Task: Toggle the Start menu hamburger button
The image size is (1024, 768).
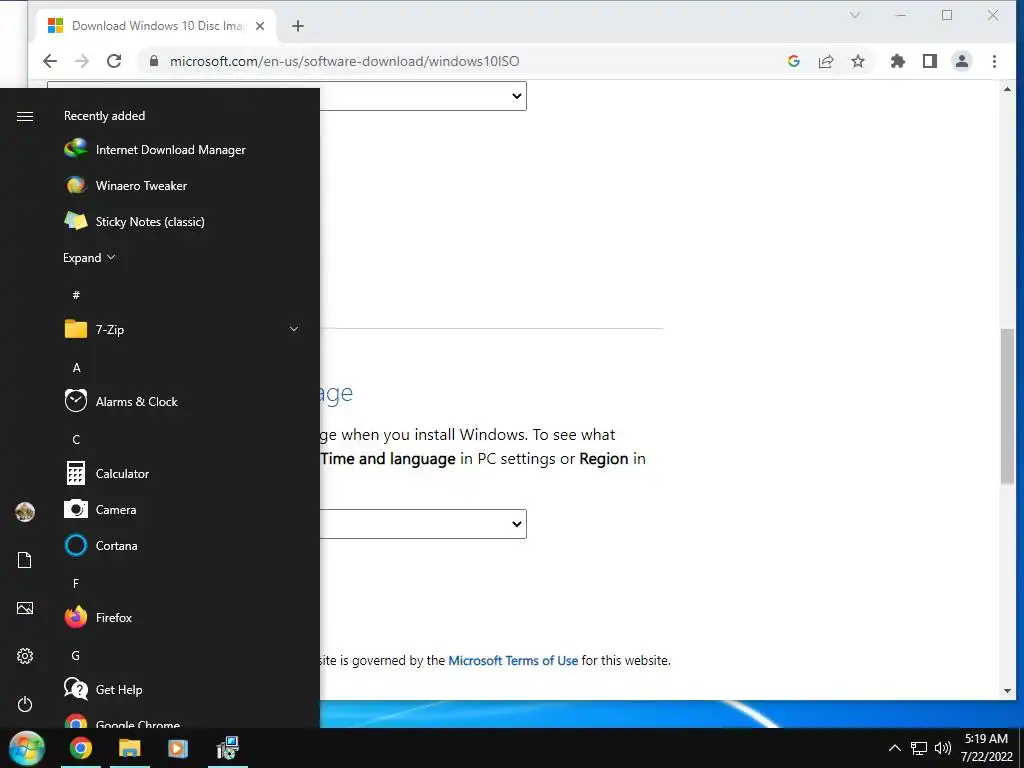Action: pos(25,116)
